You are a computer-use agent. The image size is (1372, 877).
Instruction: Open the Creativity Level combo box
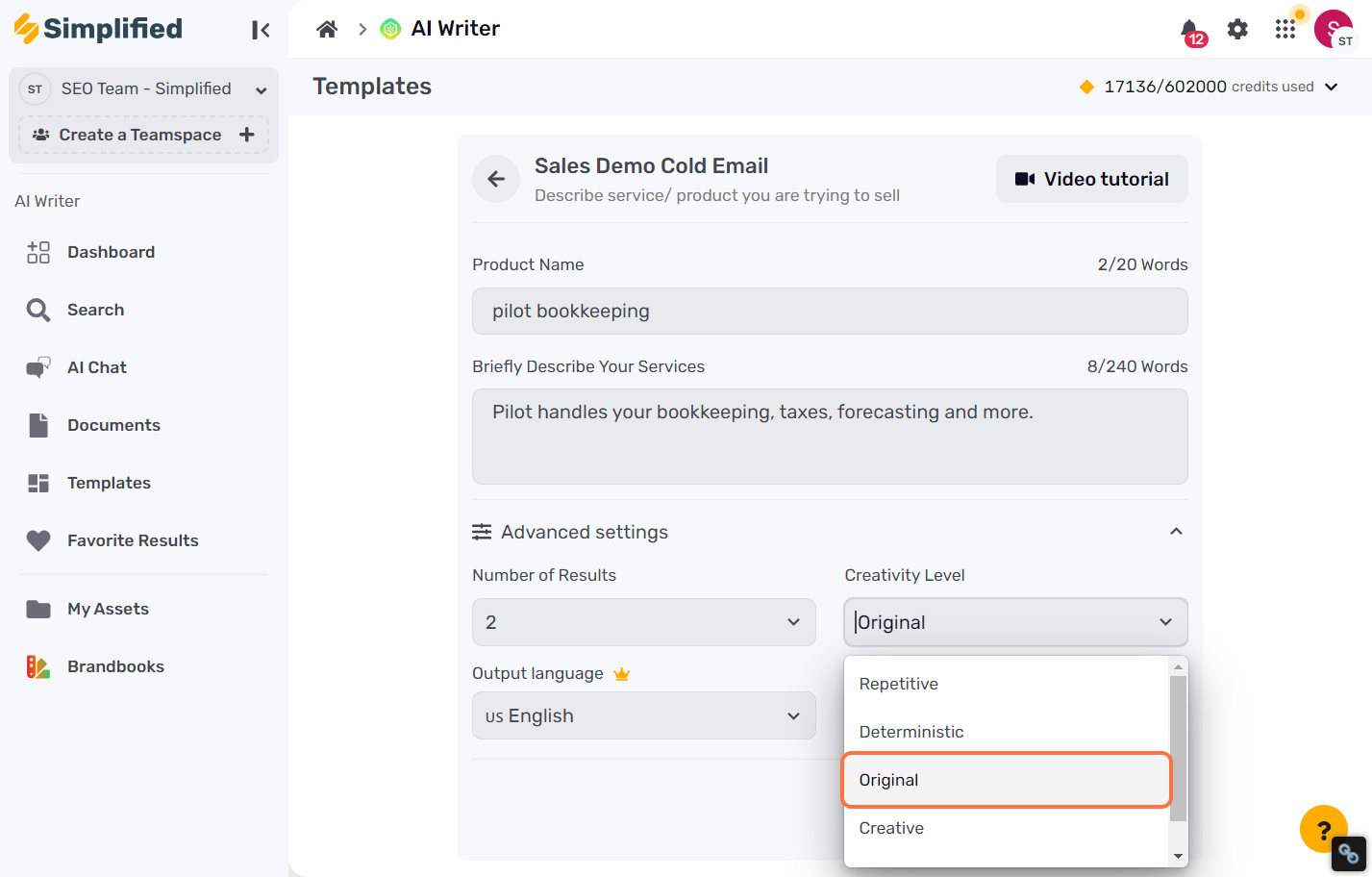(x=1016, y=622)
